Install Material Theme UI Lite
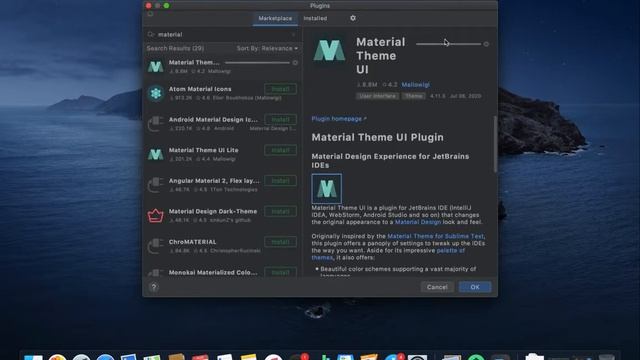This screenshot has width=640, height=360. tap(280, 150)
